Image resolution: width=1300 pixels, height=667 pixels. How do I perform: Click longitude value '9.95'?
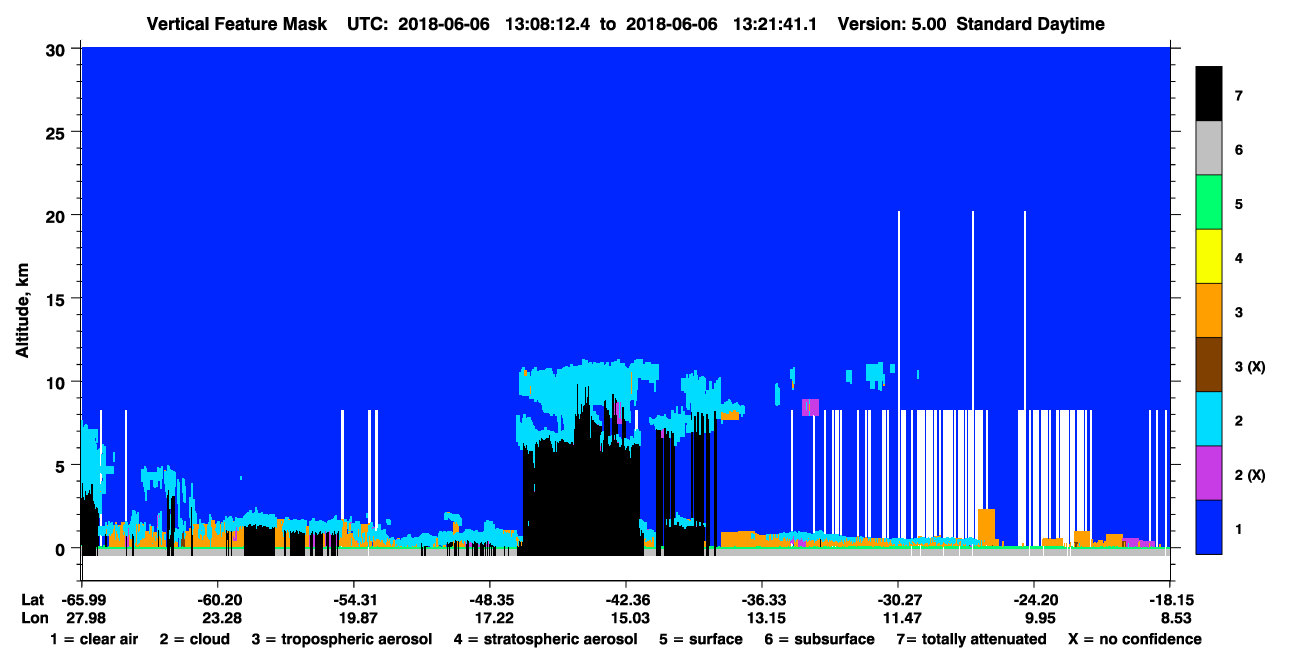click(1041, 618)
